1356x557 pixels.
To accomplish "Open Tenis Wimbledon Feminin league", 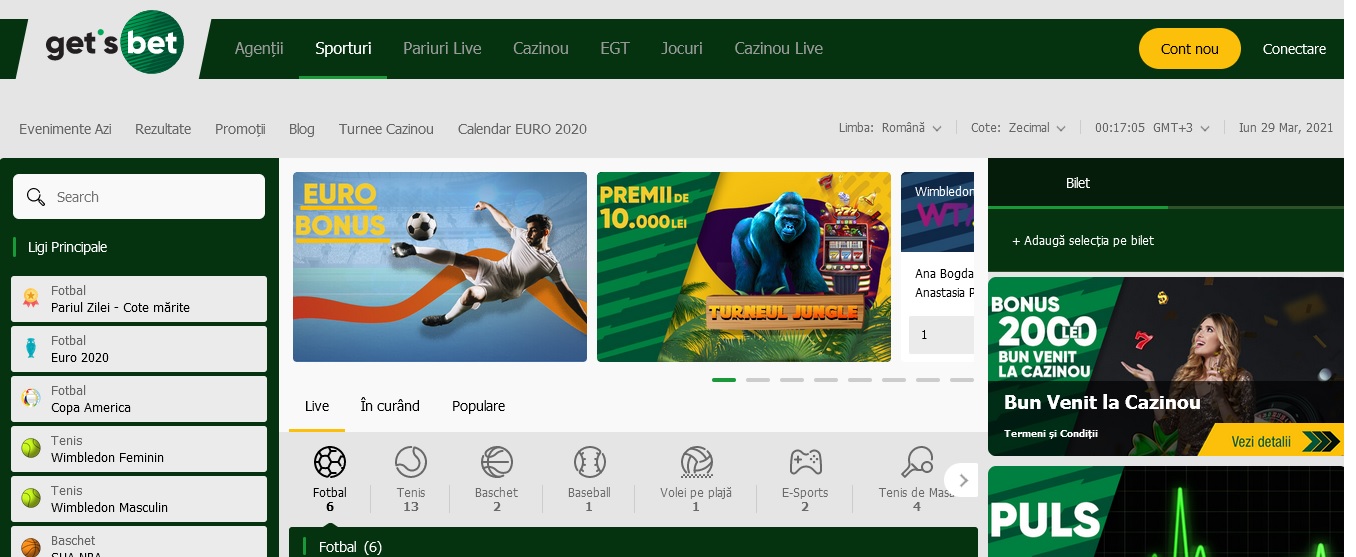I will [139, 449].
